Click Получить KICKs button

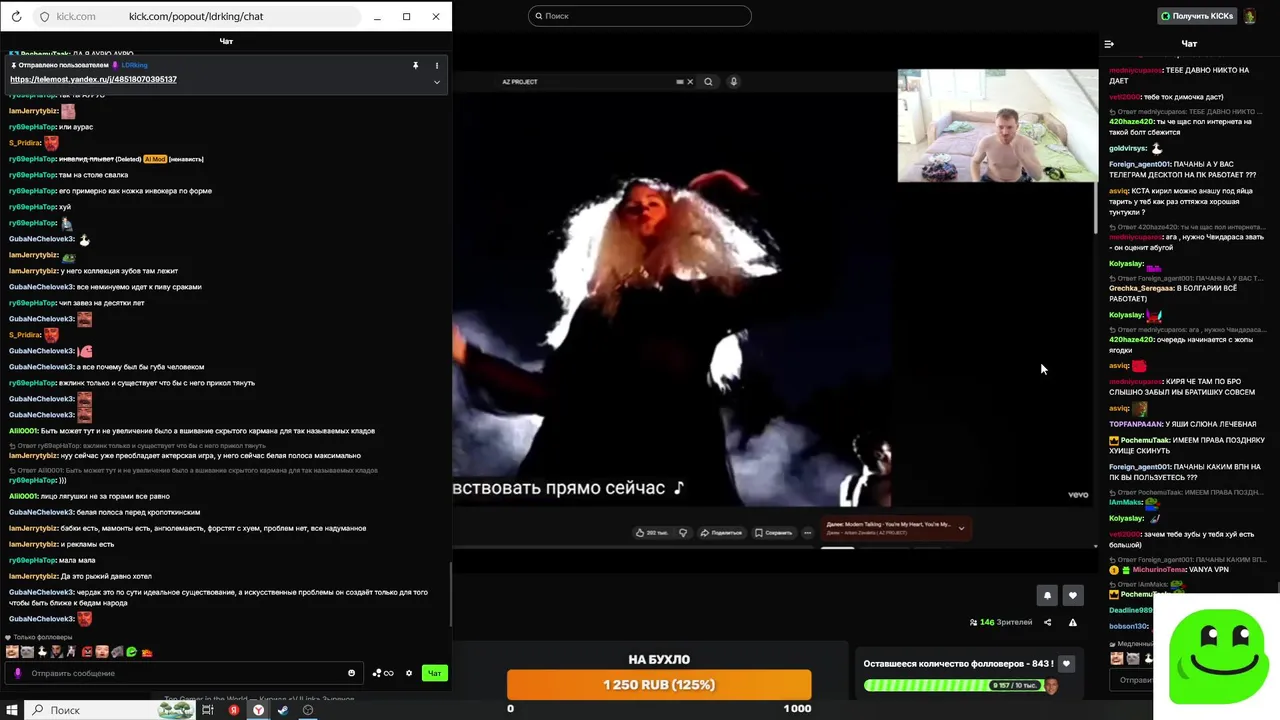point(1197,16)
